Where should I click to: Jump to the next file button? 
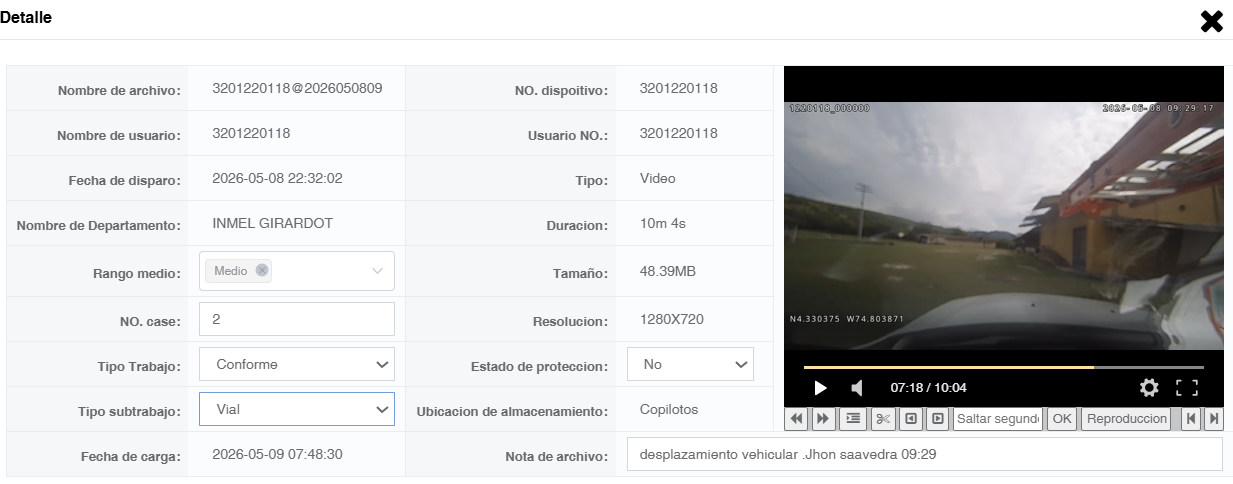tap(1214, 419)
